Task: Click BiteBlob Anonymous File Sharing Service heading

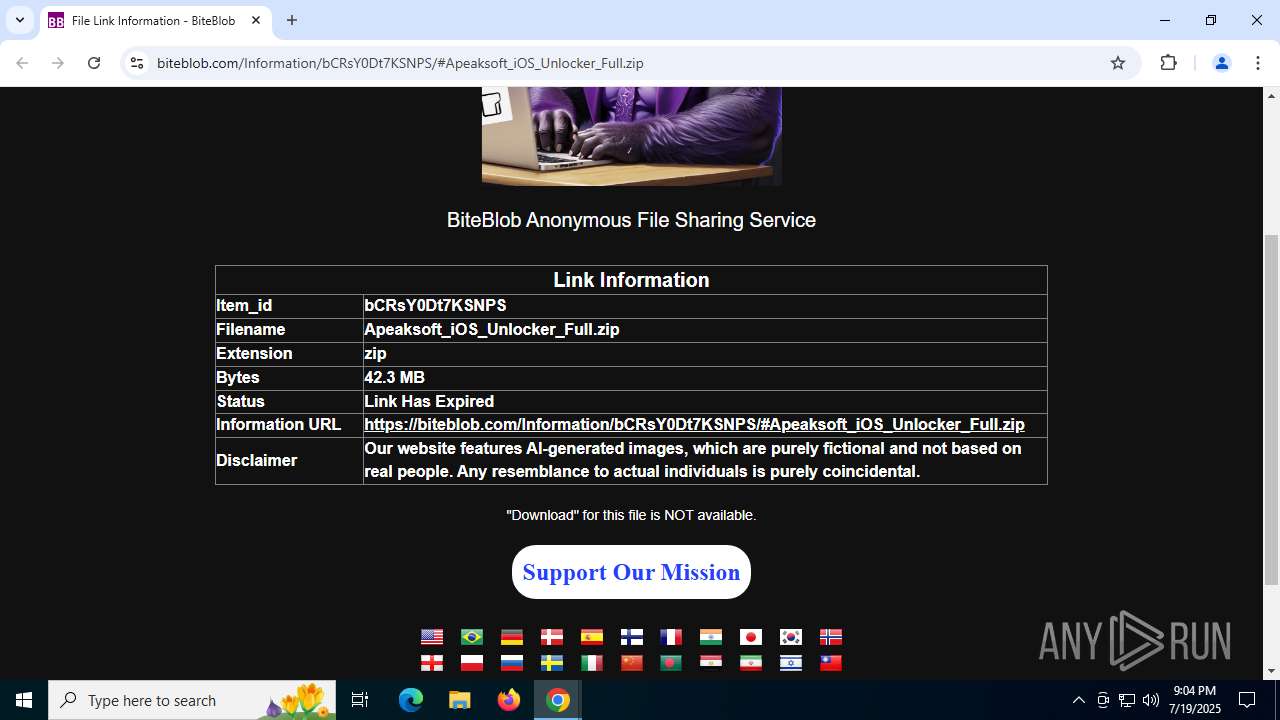Action: click(x=631, y=220)
